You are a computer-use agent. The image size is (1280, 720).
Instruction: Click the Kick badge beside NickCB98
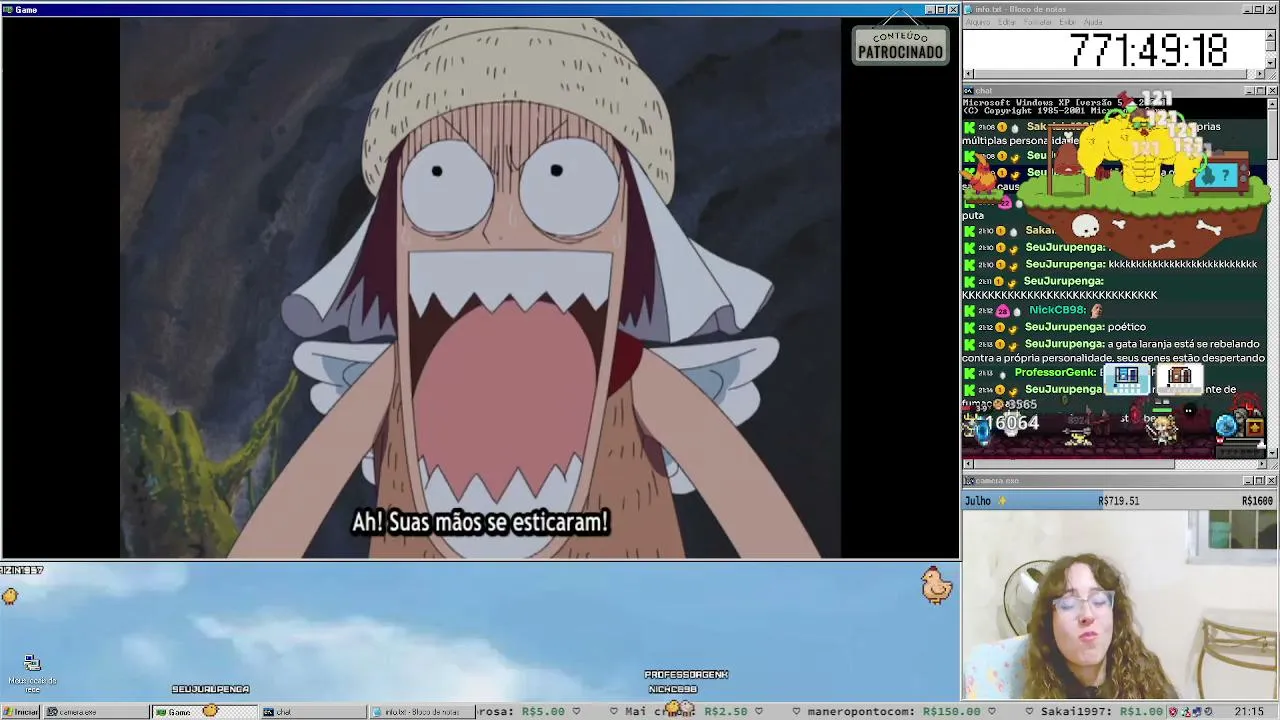pos(969,311)
